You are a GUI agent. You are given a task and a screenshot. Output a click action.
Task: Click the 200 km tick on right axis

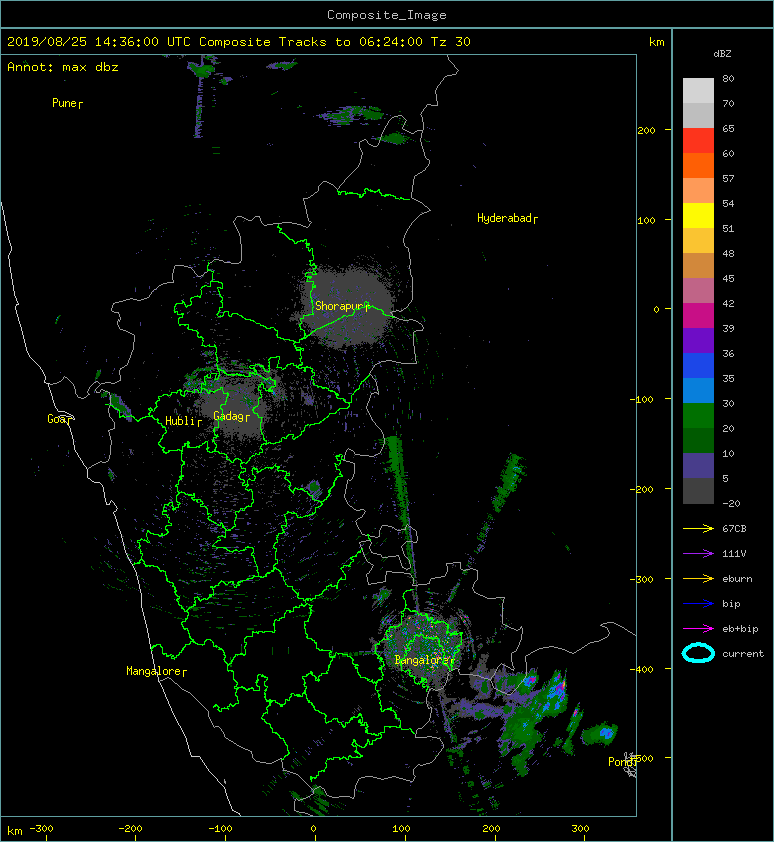coord(646,130)
